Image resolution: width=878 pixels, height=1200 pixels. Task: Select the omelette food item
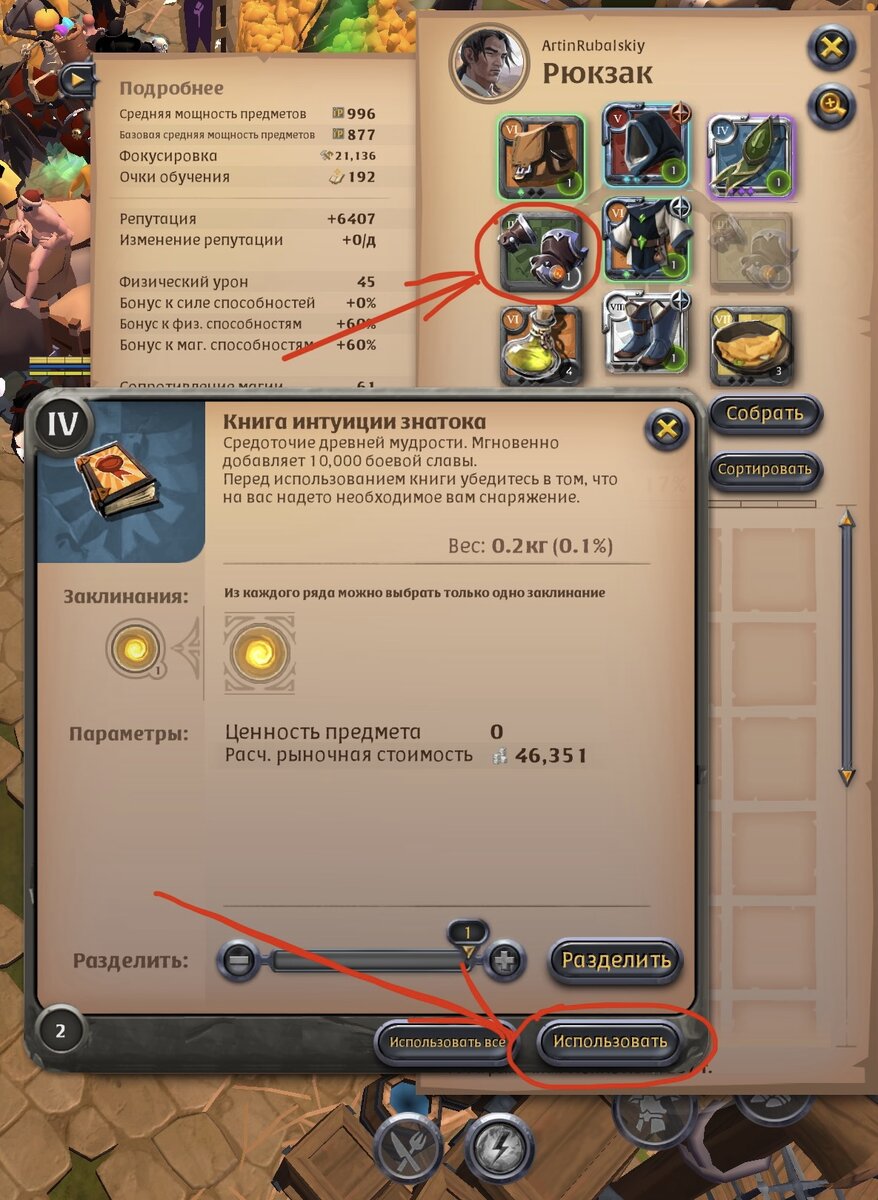pyautogui.click(x=752, y=345)
